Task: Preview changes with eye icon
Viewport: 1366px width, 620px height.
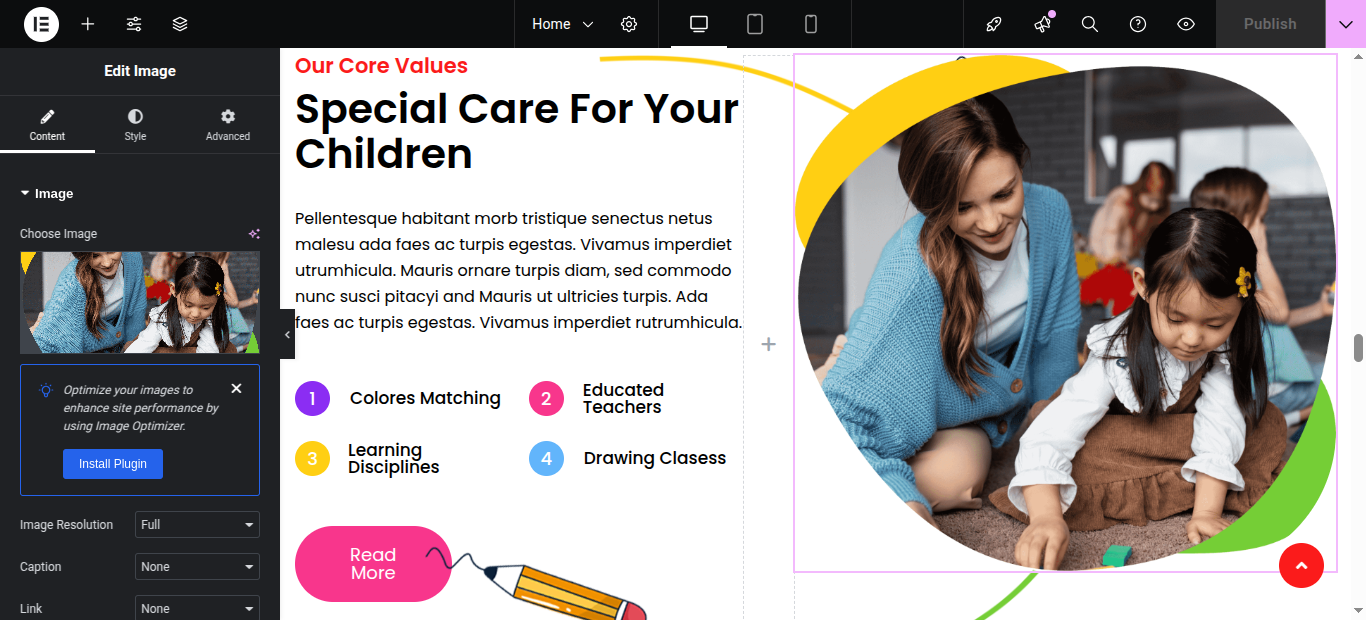Action: tap(1186, 24)
